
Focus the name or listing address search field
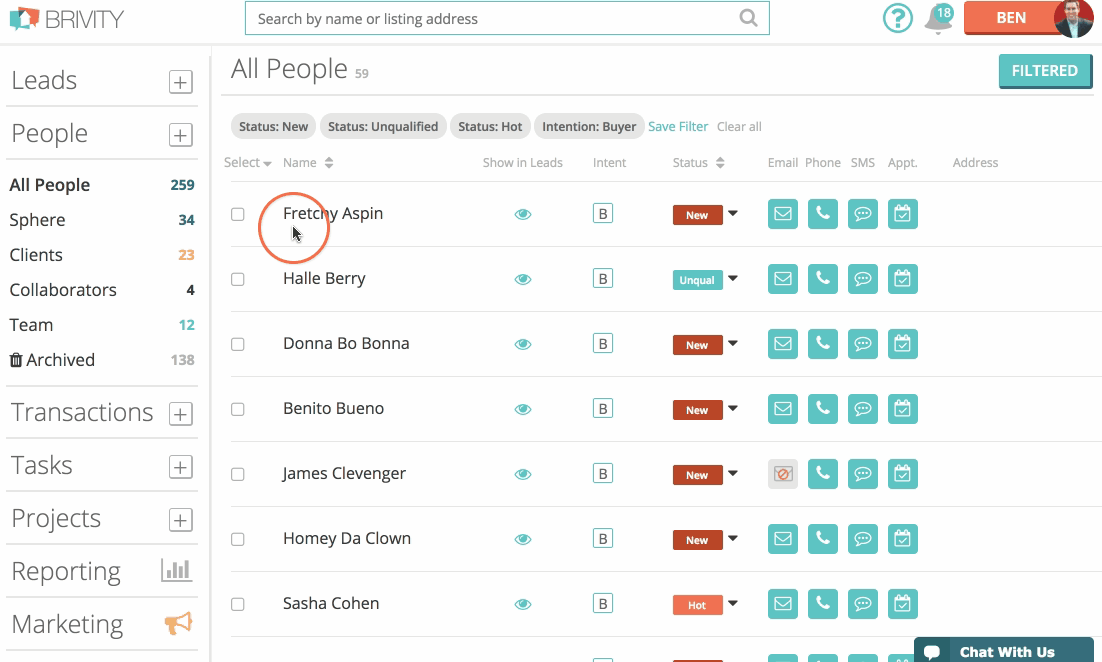pos(507,18)
